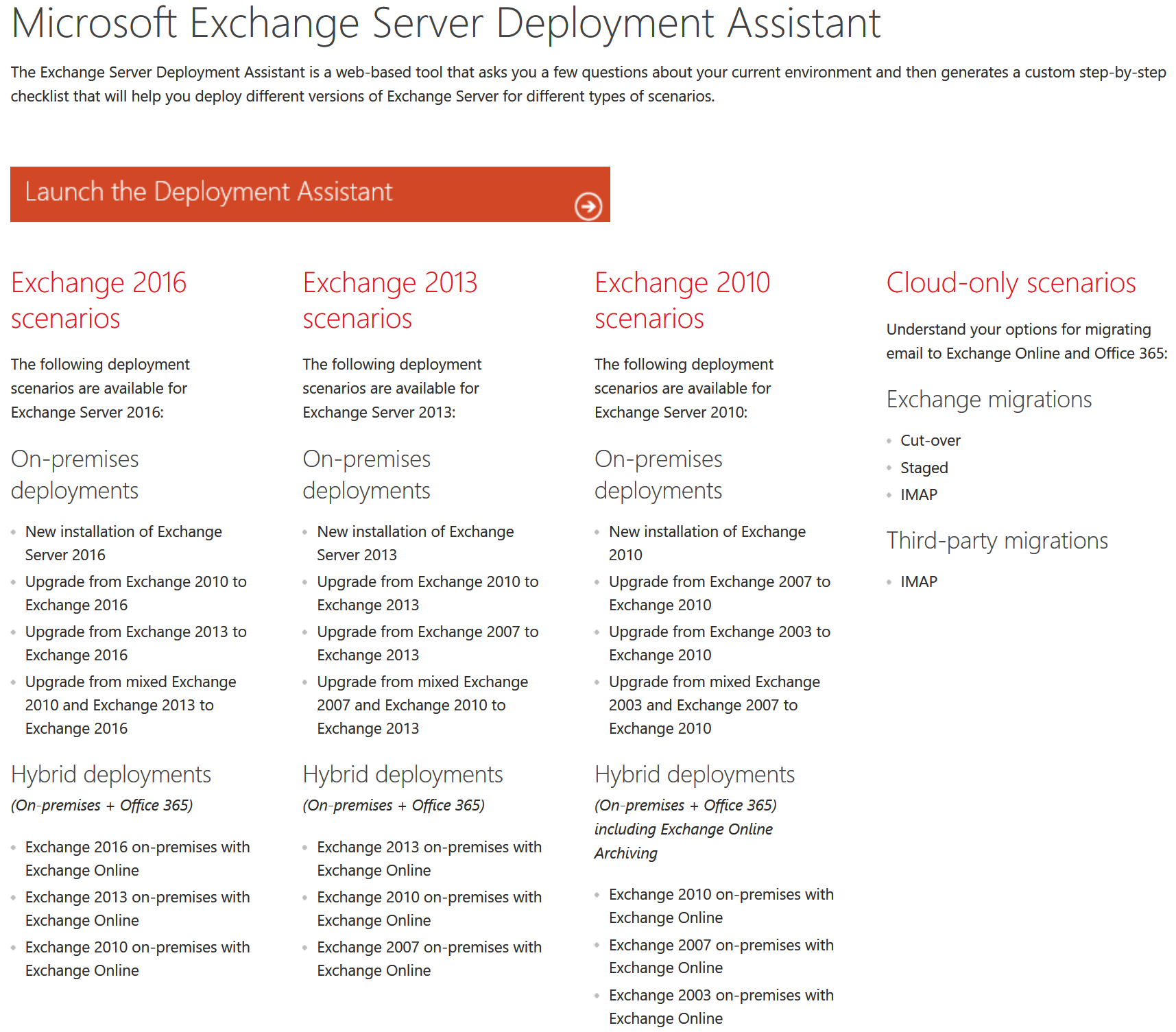Open IMAP under Third-party migrations
The image size is (1176, 1032).
pyautogui.click(x=919, y=581)
